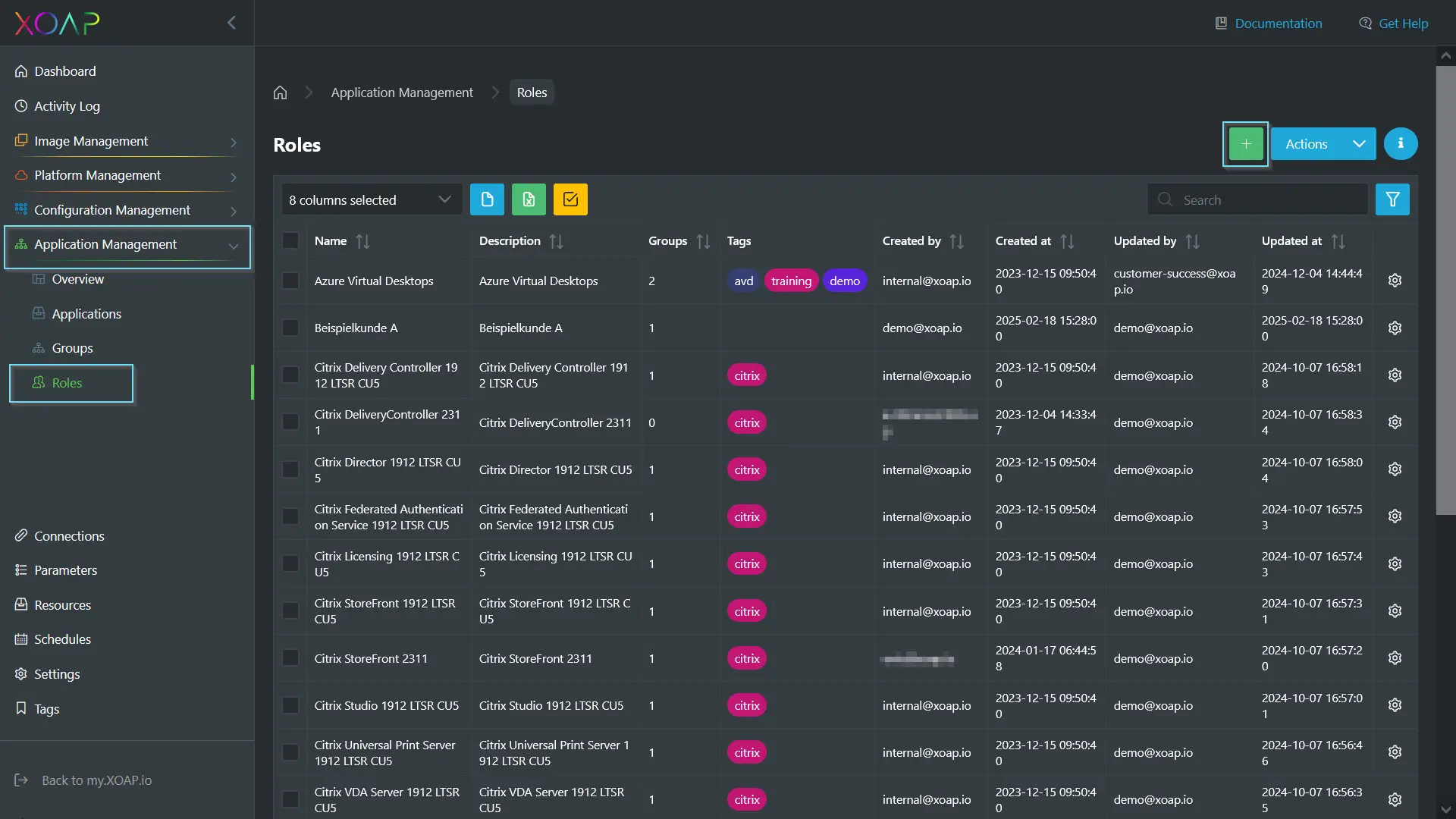The width and height of the screenshot is (1456, 819).
Task: Toggle the select-all header checkbox
Action: (290, 240)
